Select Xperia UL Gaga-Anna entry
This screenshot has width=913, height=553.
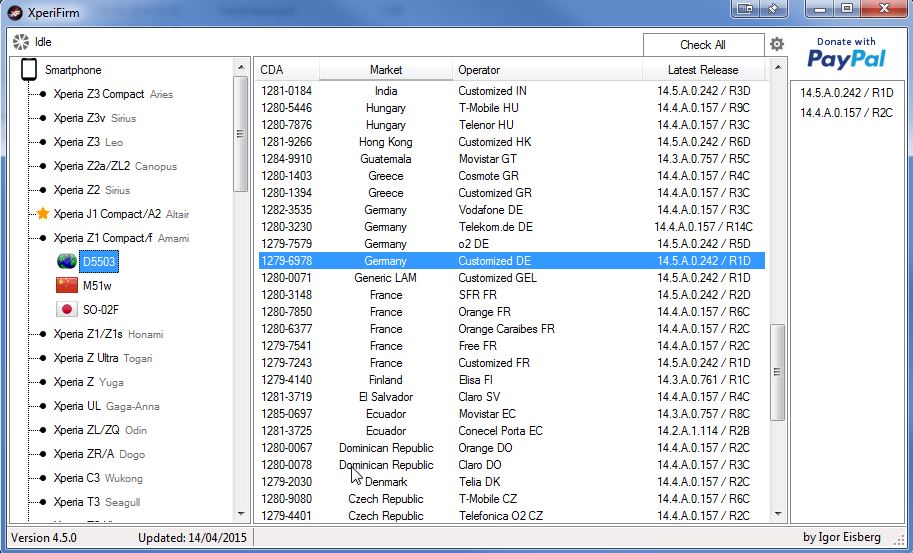click(106, 406)
